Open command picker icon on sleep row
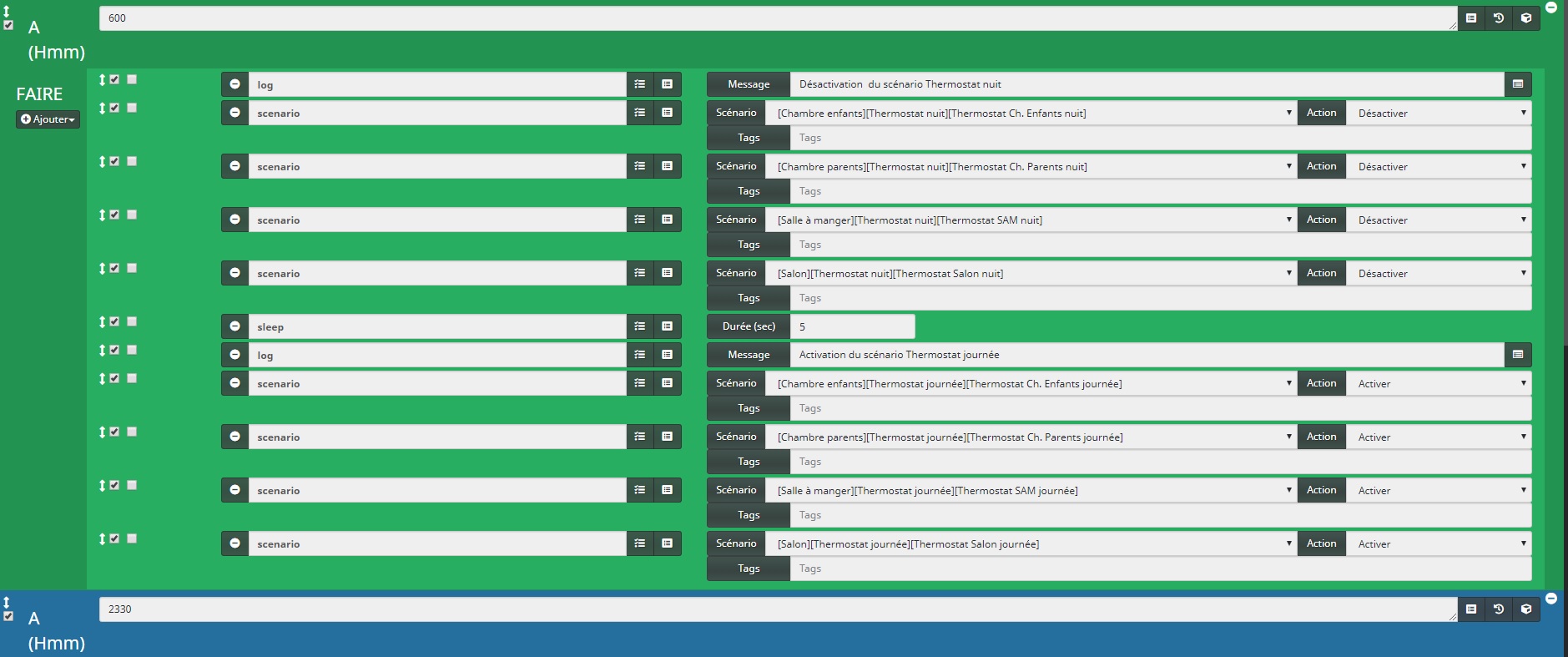 coord(668,326)
